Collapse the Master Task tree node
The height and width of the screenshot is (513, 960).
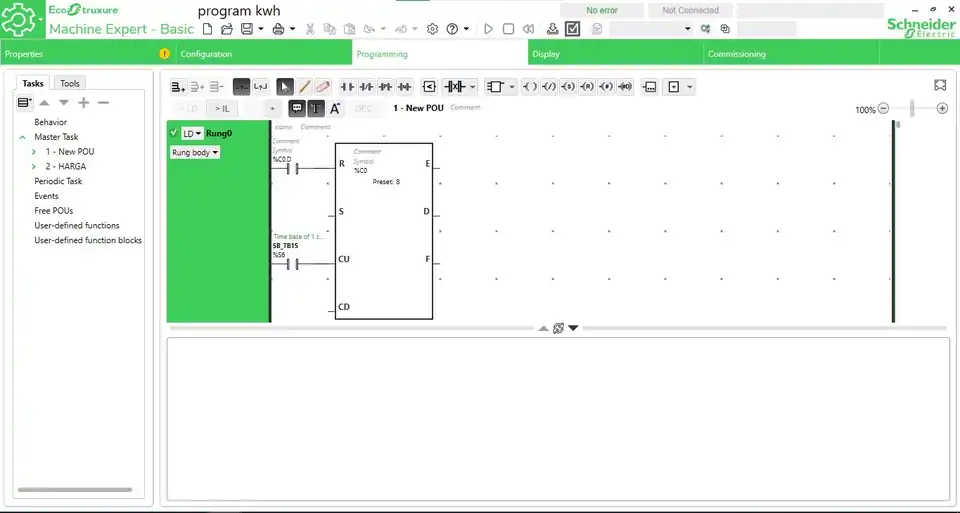(23, 137)
